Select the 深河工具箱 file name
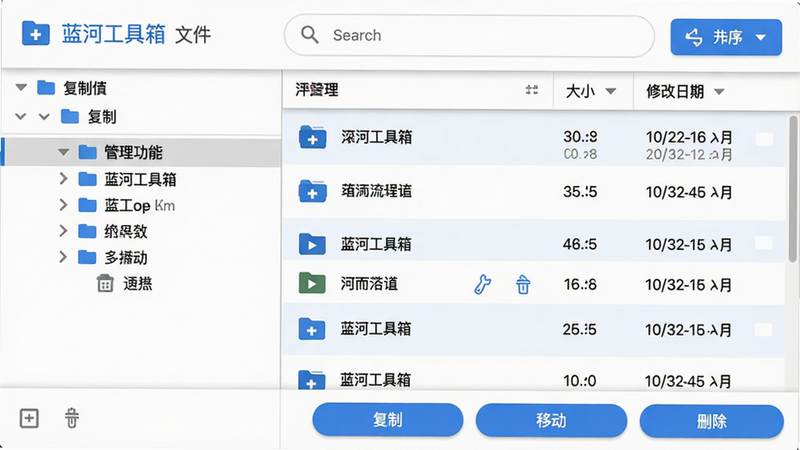The height and width of the screenshot is (450, 800). tap(377, 137)
